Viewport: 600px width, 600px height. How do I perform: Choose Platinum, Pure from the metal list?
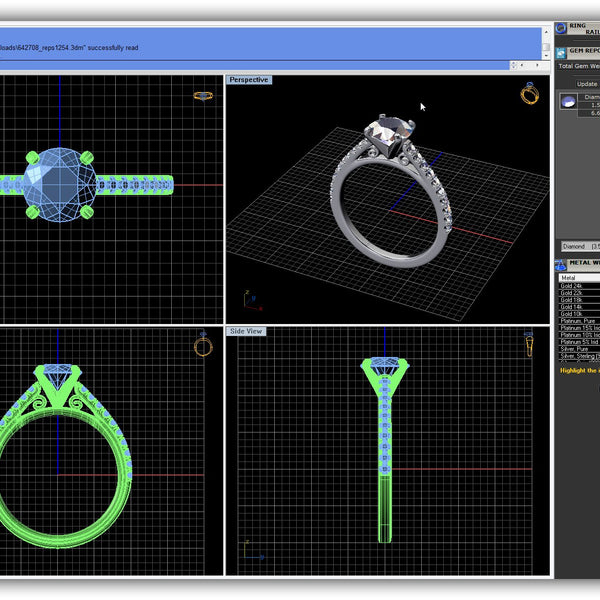point(576,320)
